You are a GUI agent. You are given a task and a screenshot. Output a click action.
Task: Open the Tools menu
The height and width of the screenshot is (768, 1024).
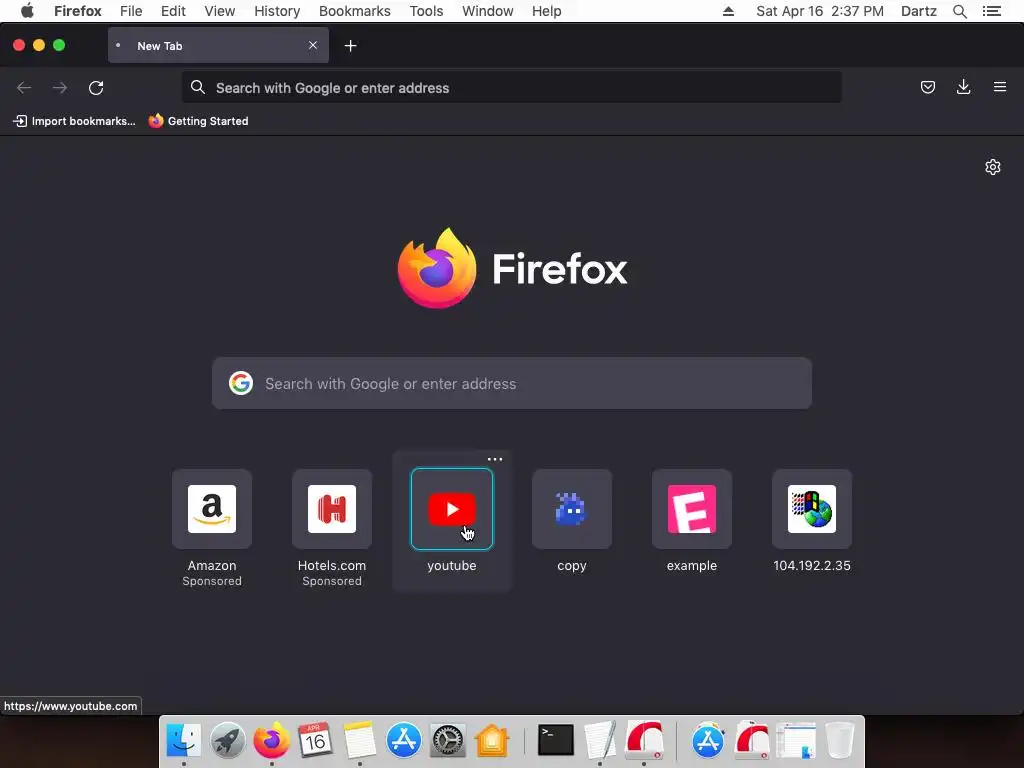(x=426, y=11)
